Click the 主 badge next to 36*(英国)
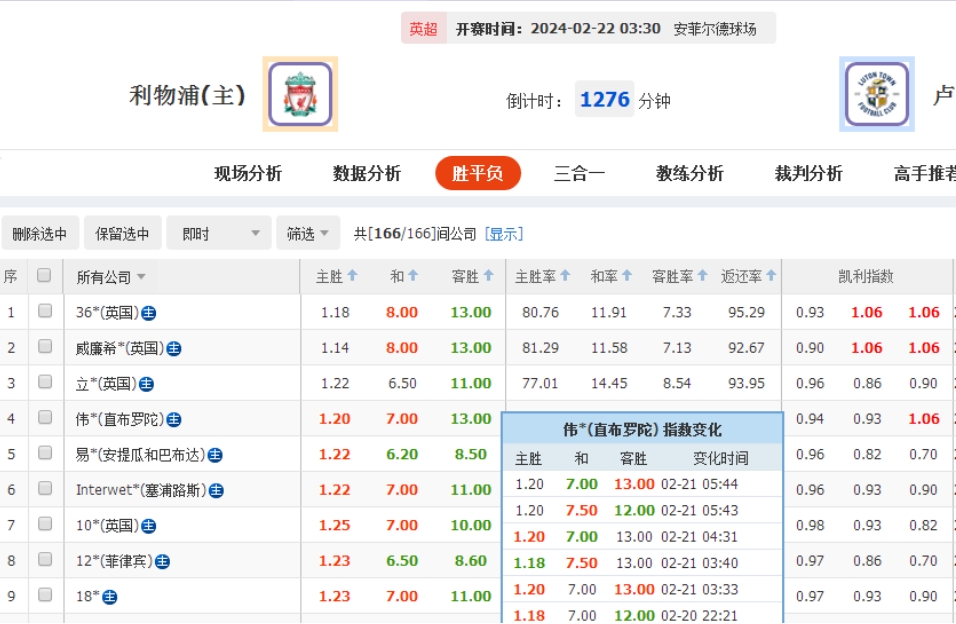This screenshot has height=624, width=956. 149,313
